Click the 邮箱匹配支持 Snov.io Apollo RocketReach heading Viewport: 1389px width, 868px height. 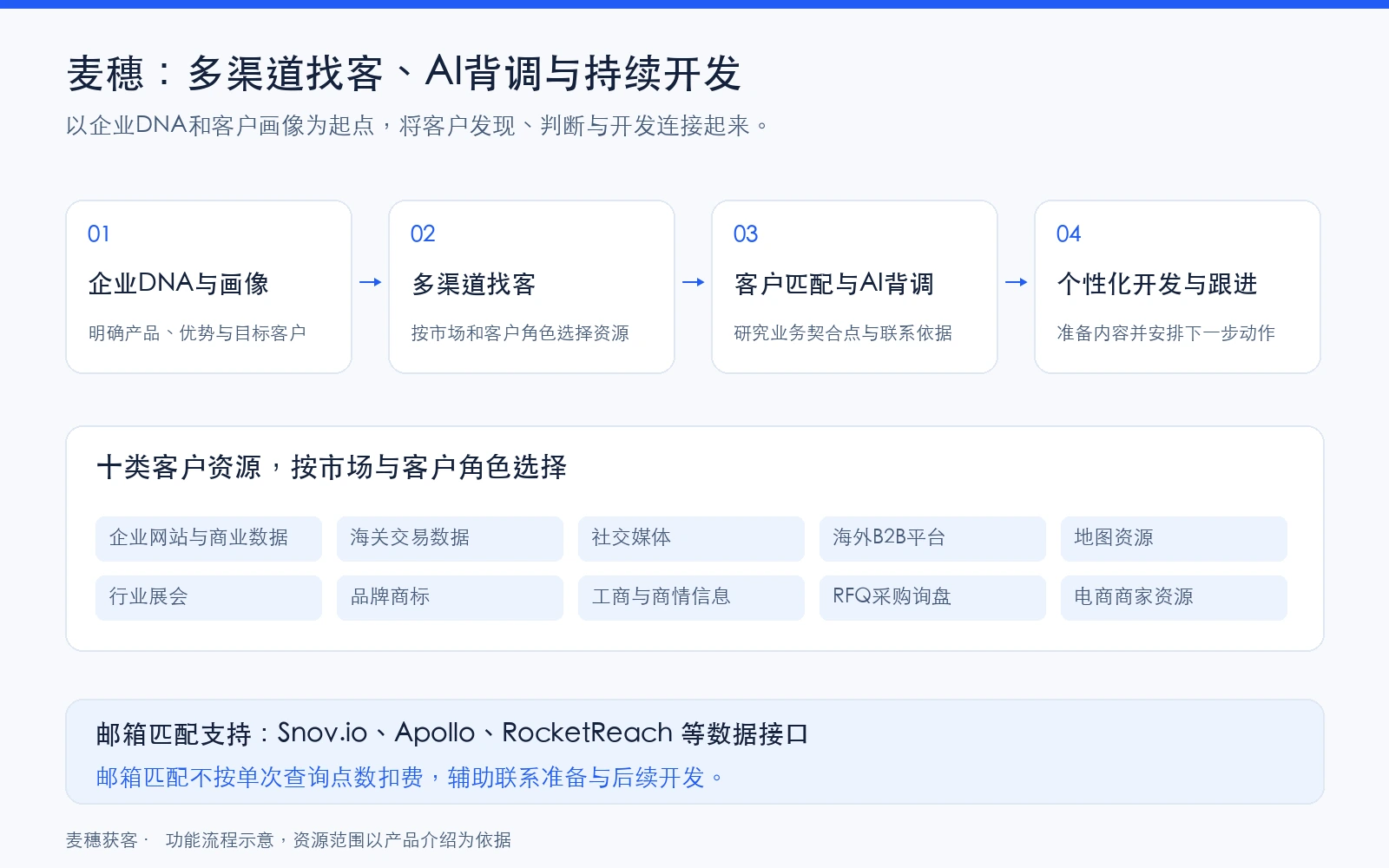pyautogui.click(x=452, y=733)
